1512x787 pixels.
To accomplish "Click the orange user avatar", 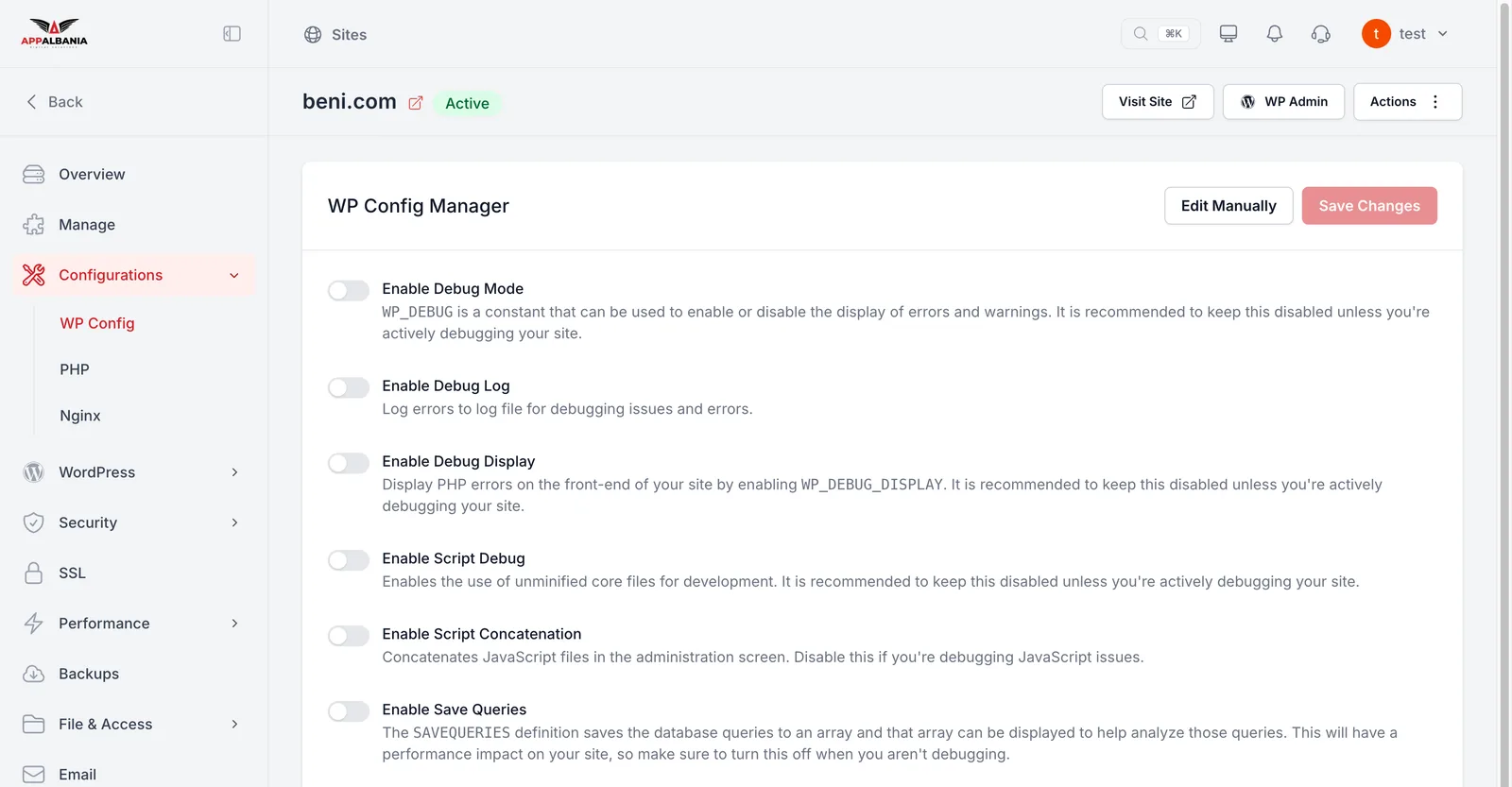I will tap(1376, 34).
